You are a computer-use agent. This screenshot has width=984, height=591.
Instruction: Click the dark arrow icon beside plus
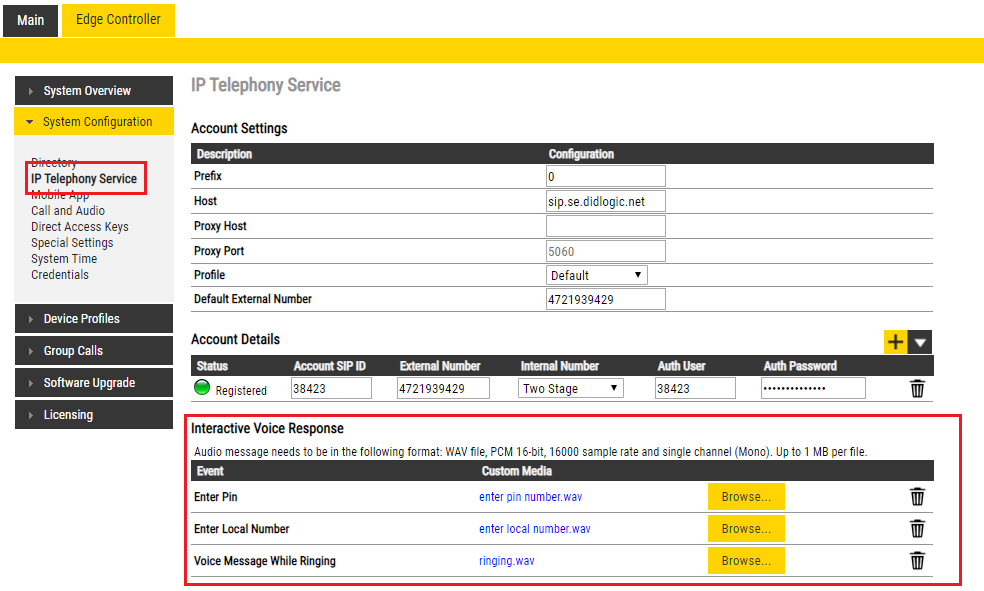click(x=920, y=342)
